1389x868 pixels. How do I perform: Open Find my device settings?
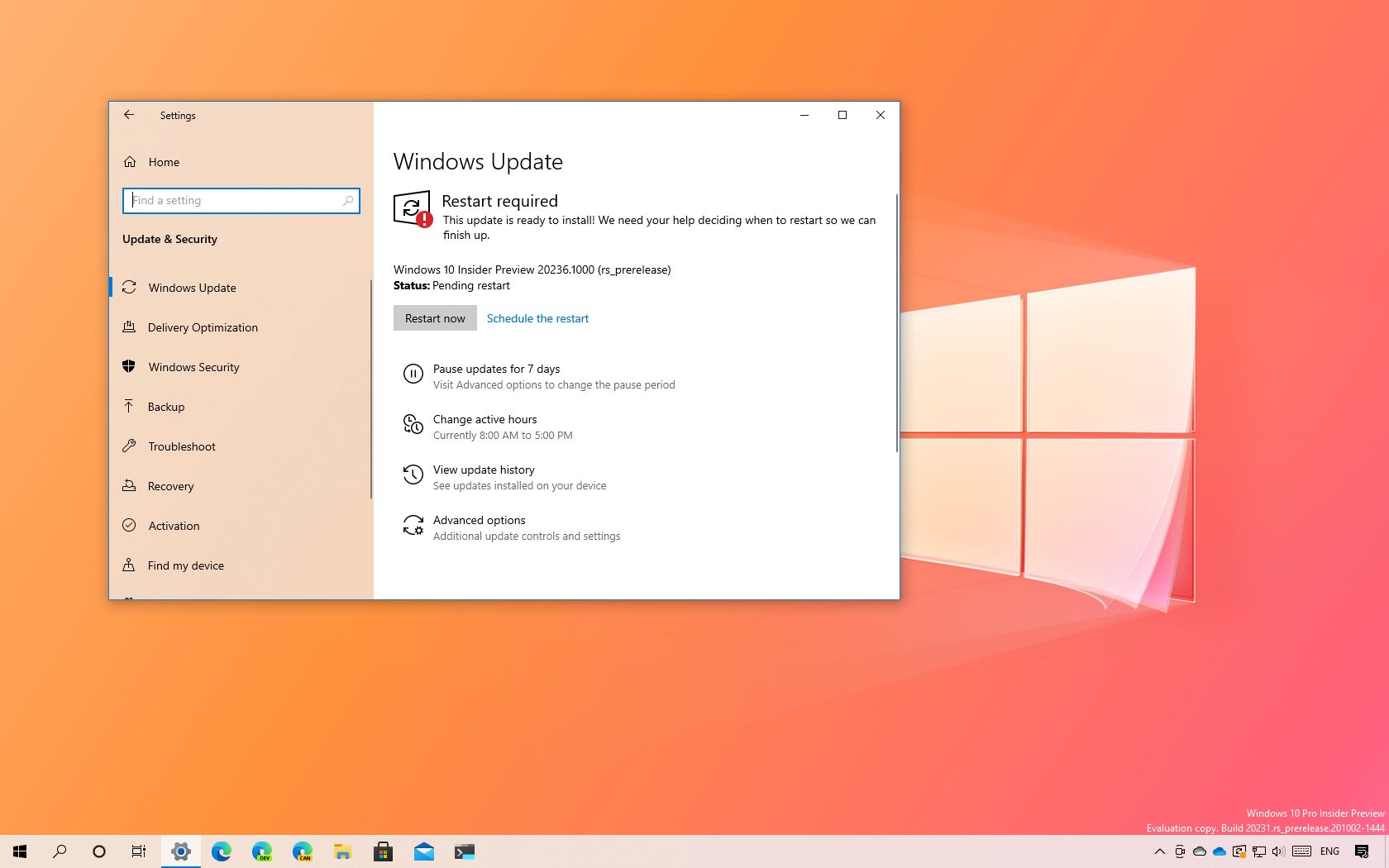point(185,565)
